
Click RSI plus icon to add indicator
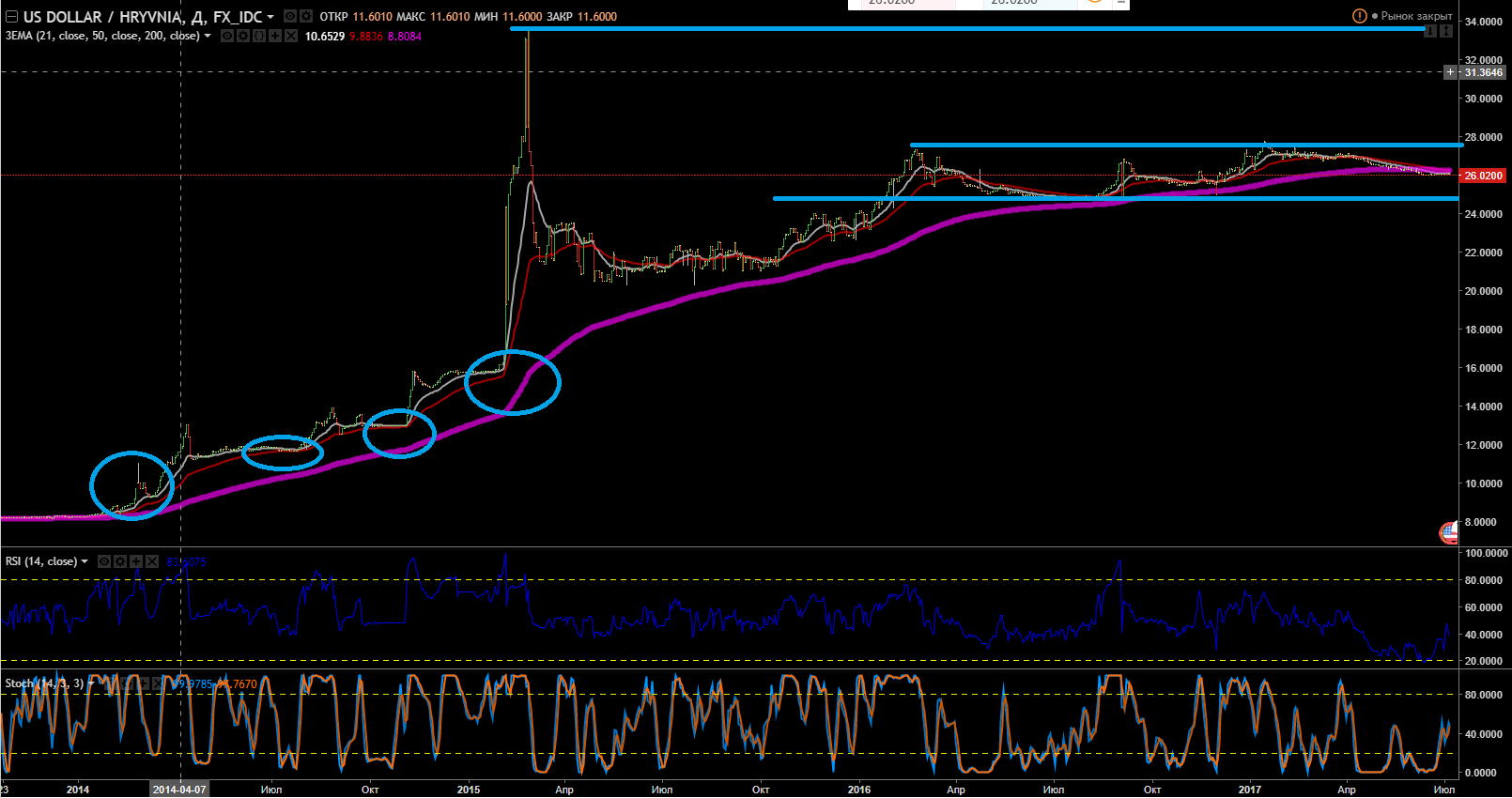pos(136,561)
